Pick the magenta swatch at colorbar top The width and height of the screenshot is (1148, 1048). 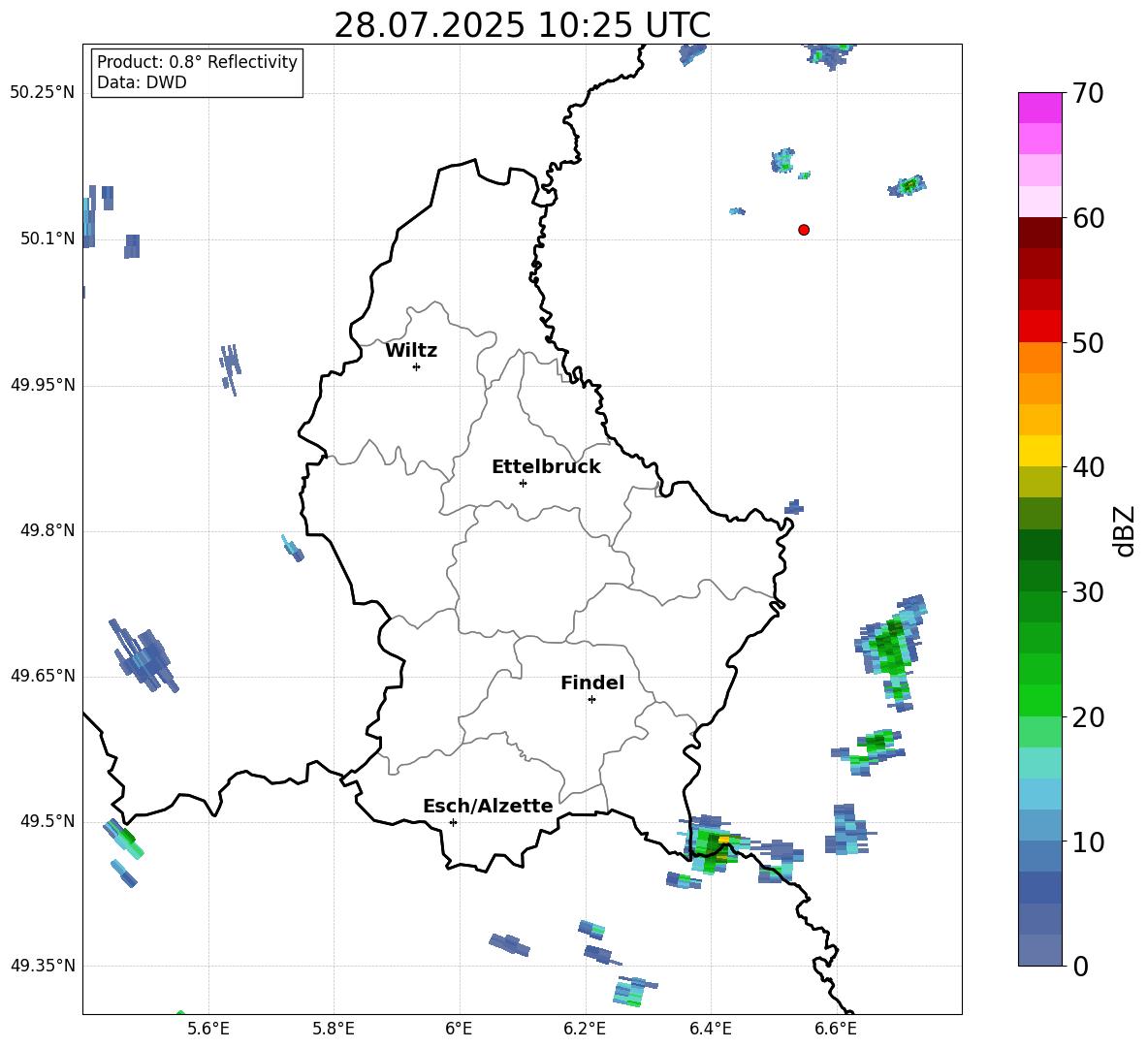coord(1040,108)
